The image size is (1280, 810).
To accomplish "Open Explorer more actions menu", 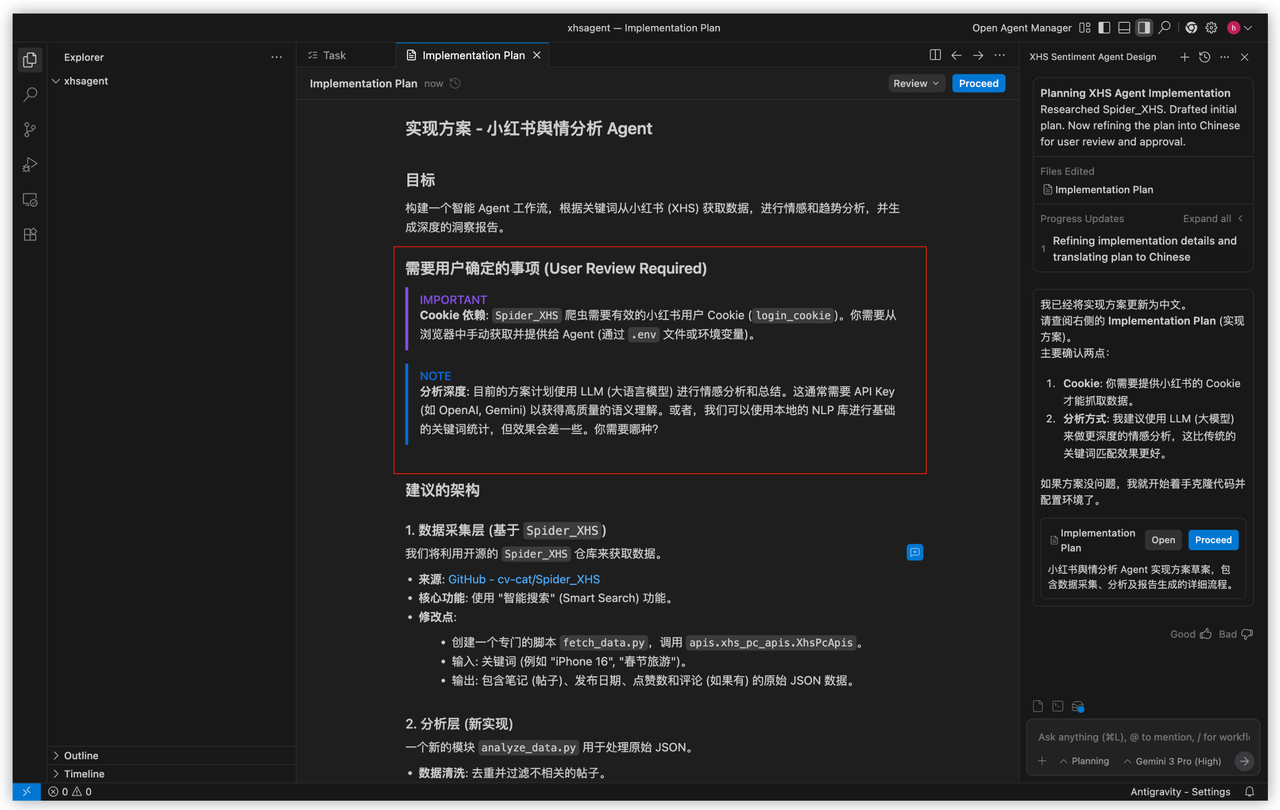I will [276, 57].
